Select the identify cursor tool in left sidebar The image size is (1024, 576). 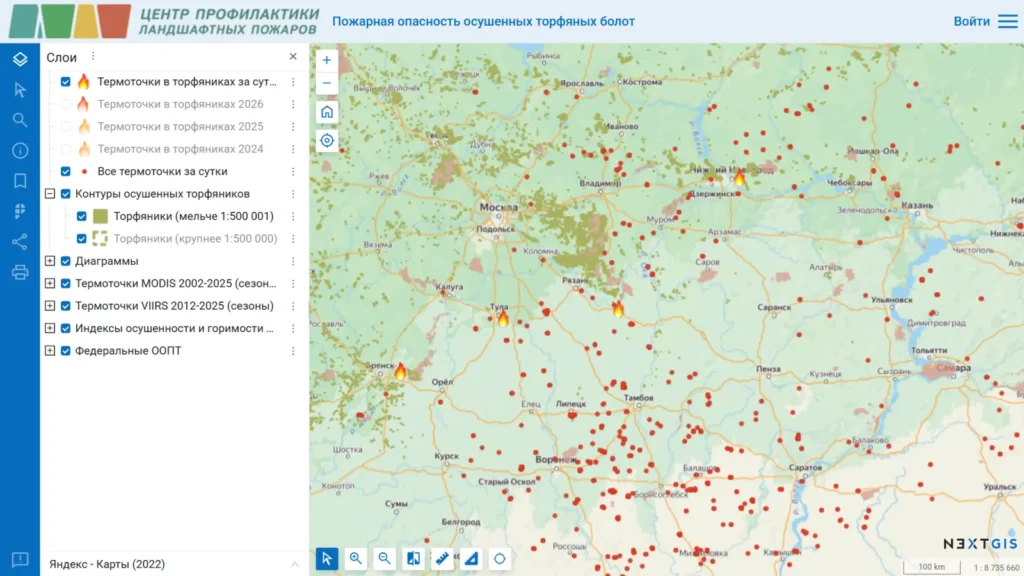pyautogui.click(x=20, y=89)
